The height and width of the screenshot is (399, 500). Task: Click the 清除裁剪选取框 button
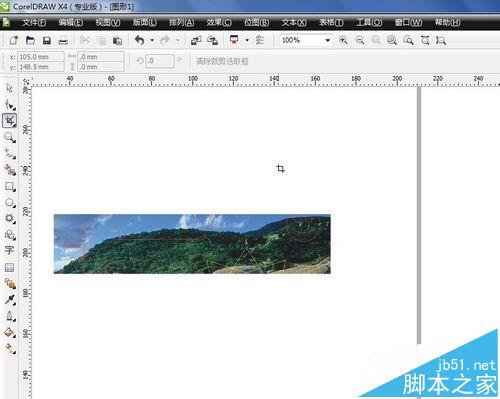tap(222, 61)
